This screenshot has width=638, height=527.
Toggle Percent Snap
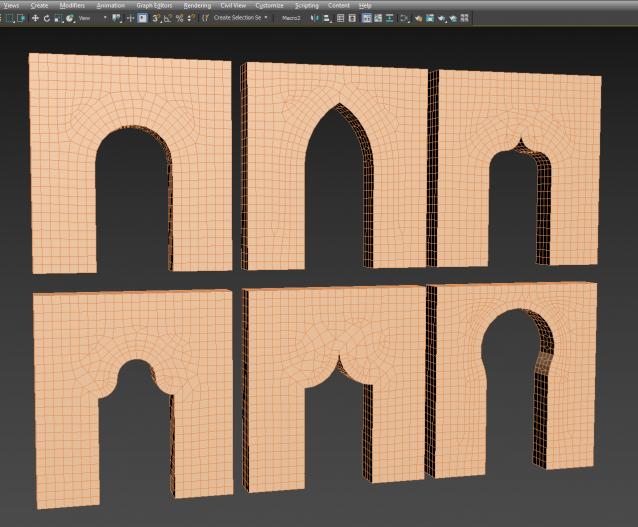tap(179, 18)
